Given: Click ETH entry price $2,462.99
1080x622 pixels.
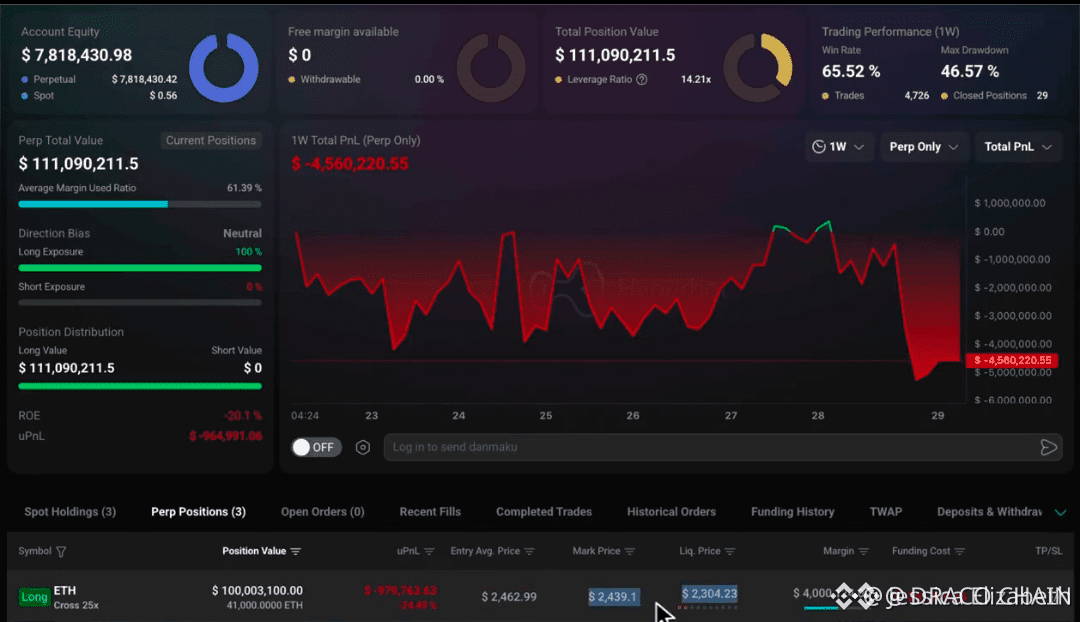Looking at the screenshot, I should tap(509, 597).
